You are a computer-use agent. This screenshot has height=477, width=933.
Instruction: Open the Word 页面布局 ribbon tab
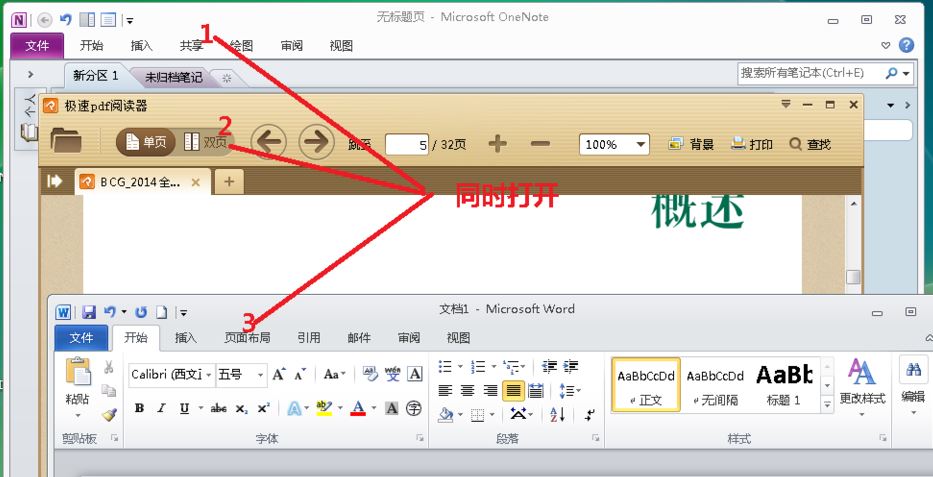click(247, 338)
